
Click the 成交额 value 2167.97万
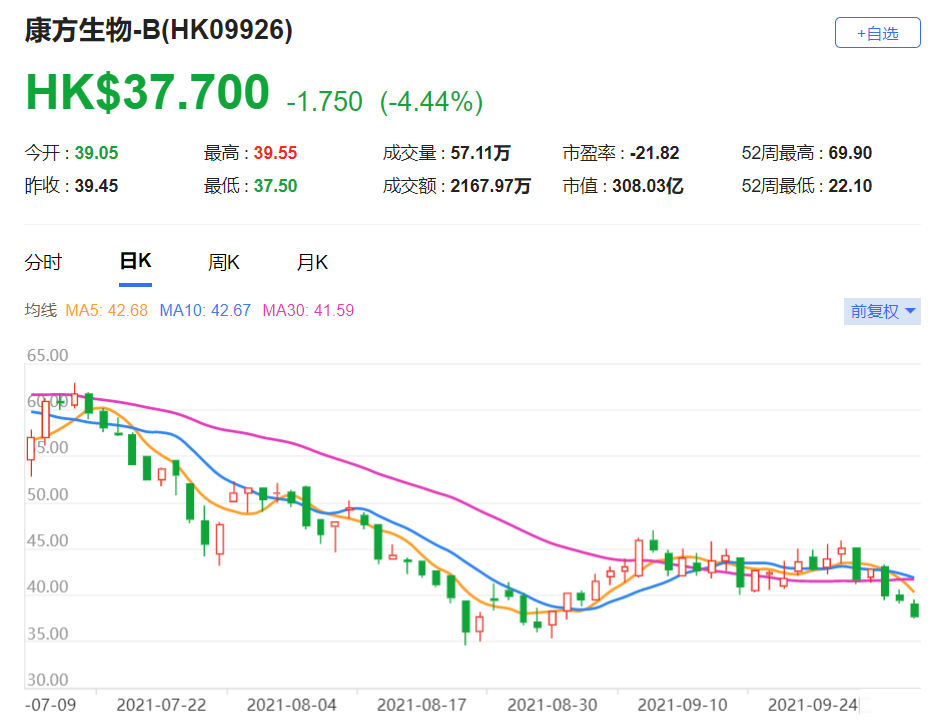pyautogui.click(x=491, y=185)
